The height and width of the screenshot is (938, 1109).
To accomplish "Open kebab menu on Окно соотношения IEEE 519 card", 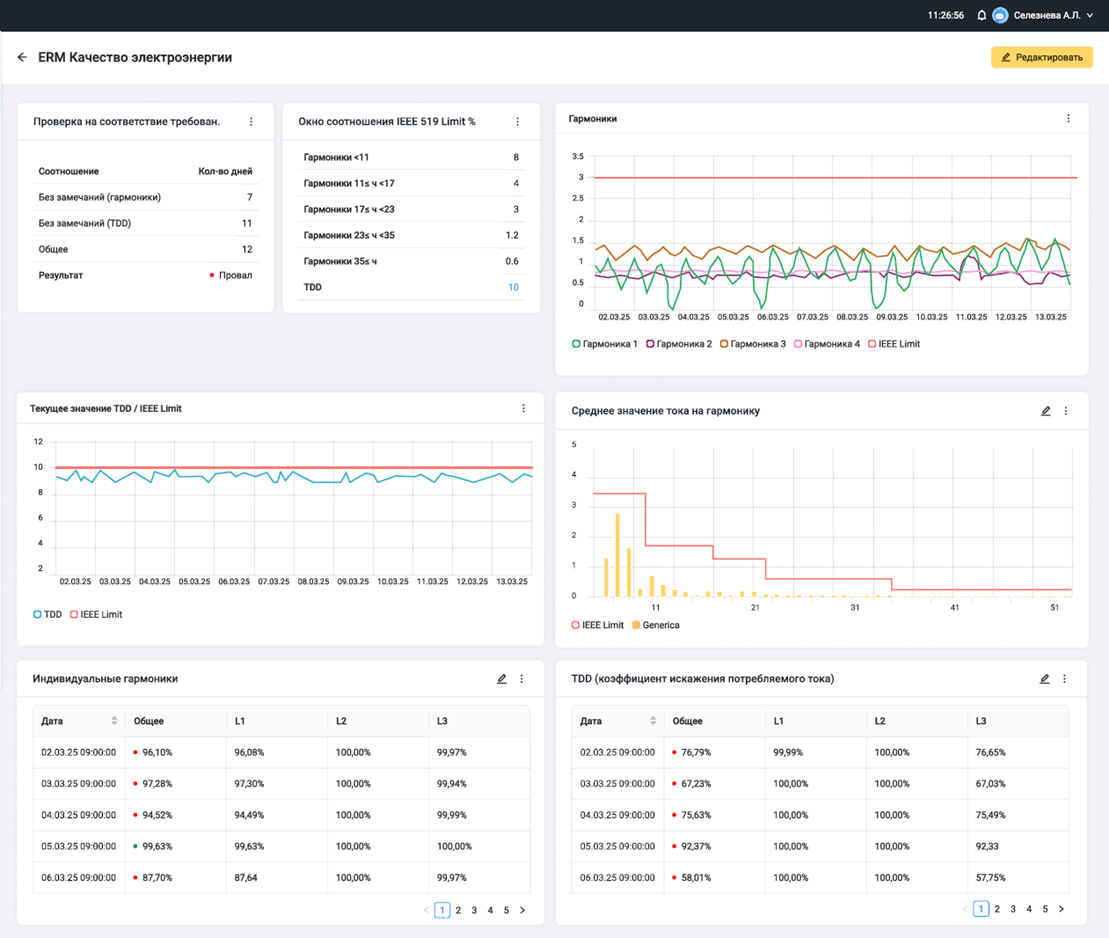I will coord(518,122).
